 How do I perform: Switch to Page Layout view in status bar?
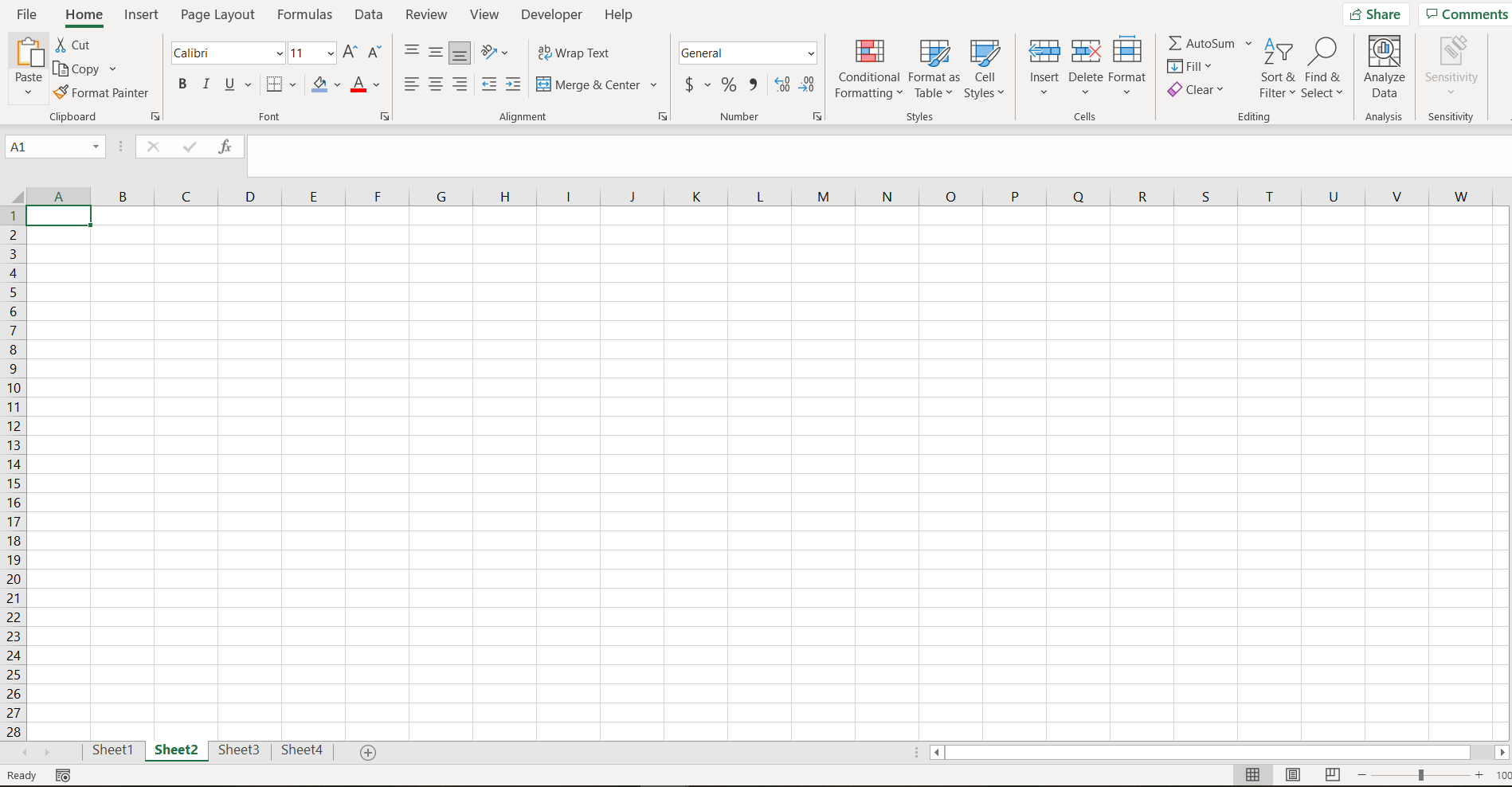click(1293, 774)
